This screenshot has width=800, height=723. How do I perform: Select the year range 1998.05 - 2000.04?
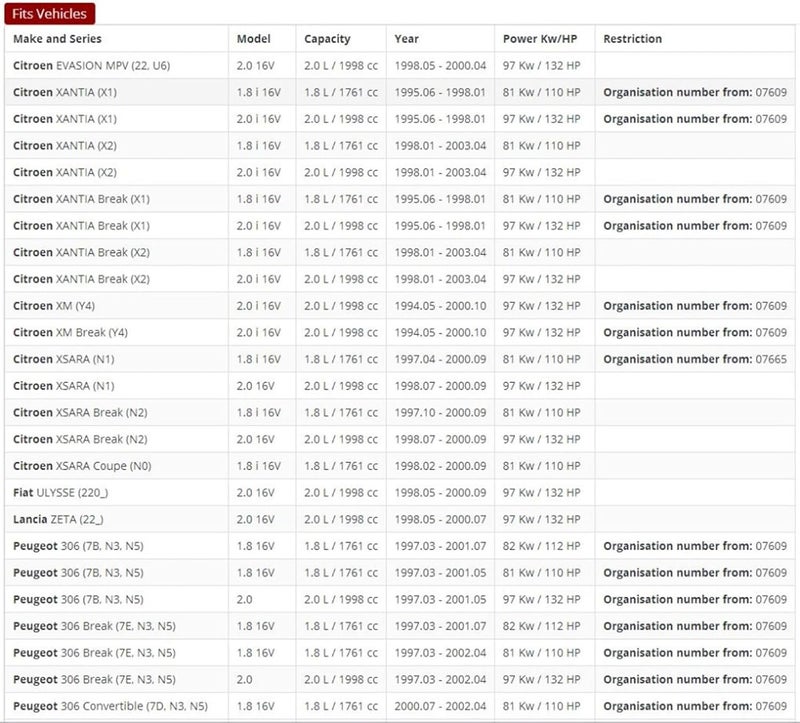click(440, 65)
